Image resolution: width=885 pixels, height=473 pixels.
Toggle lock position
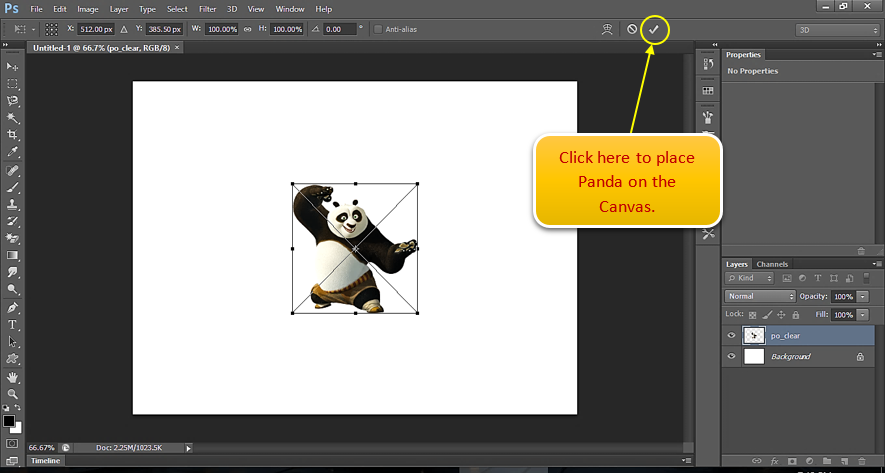coord(781,314)
